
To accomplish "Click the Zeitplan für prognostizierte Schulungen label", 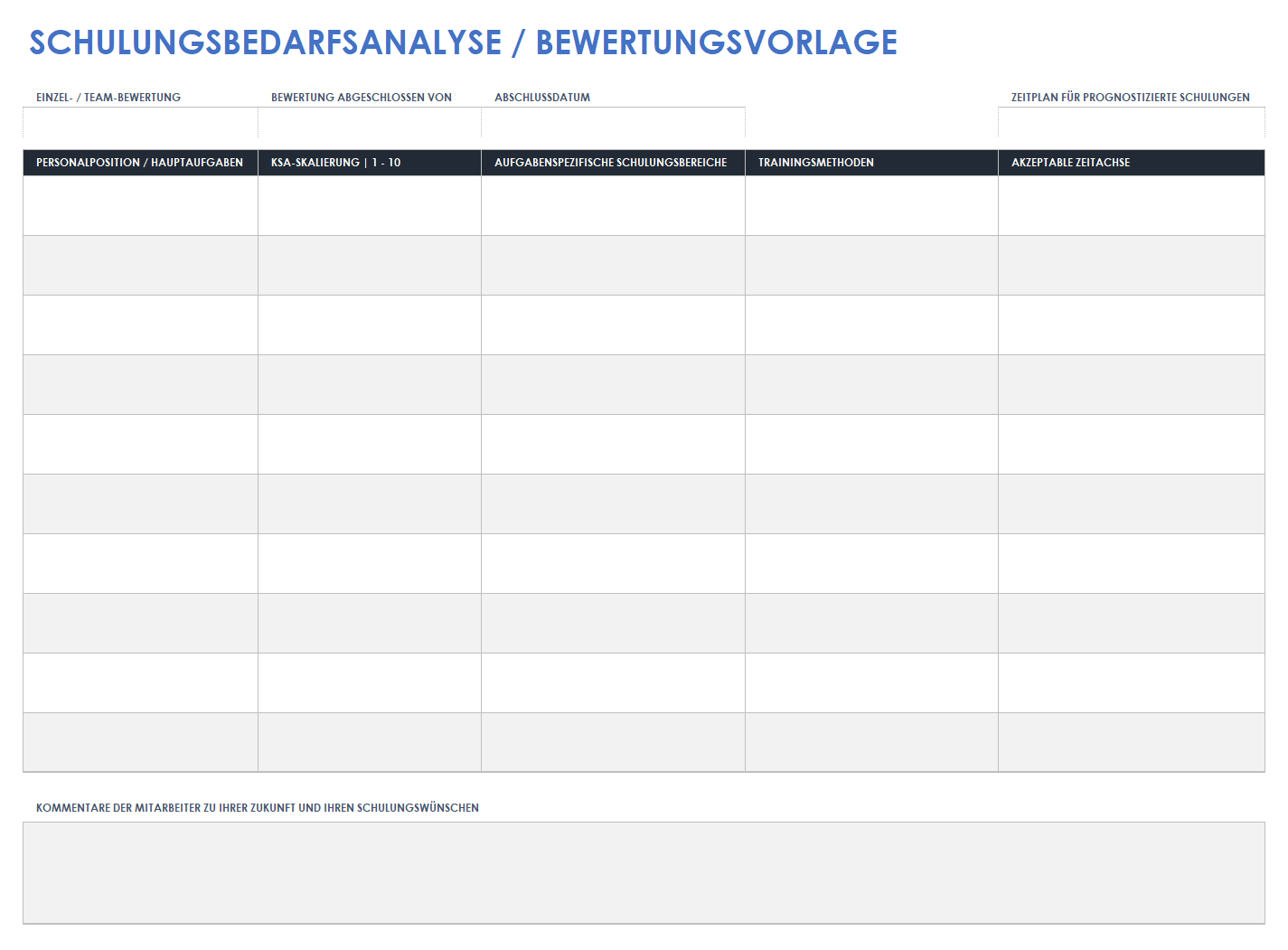I will tap(1131, 98).
